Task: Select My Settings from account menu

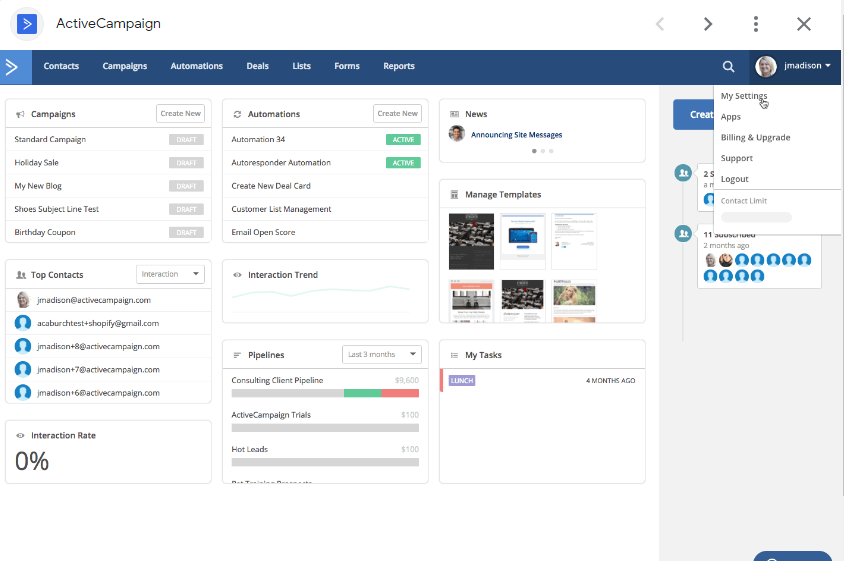Action: click(x=744, y=96)
